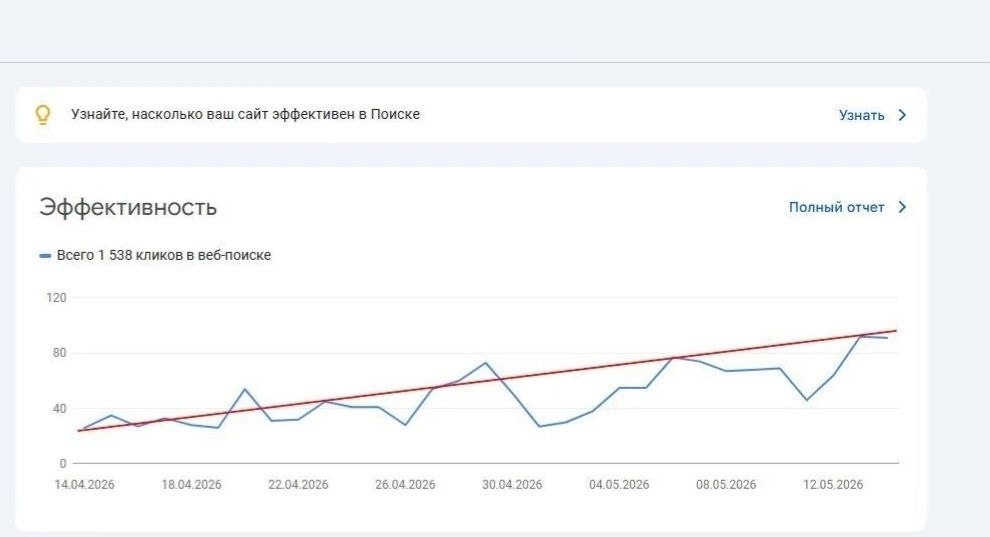Screen dimensions: 990x537
Task: Click date label 14.04.2026
Action: [x=85, y=485]
